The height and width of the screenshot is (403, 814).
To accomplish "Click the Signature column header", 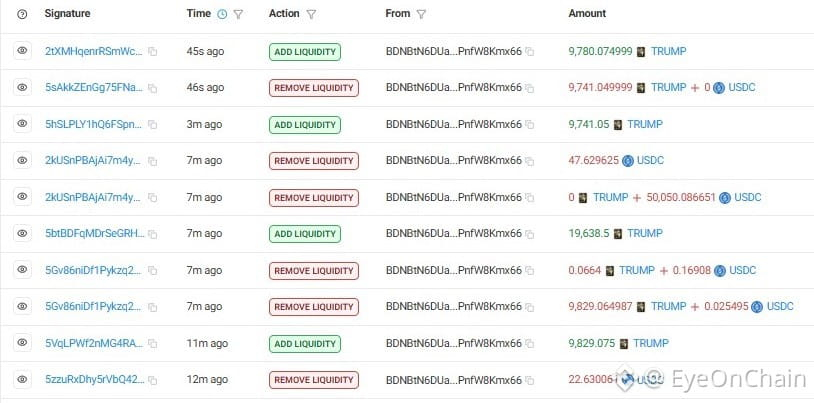I will coord(67,14).
